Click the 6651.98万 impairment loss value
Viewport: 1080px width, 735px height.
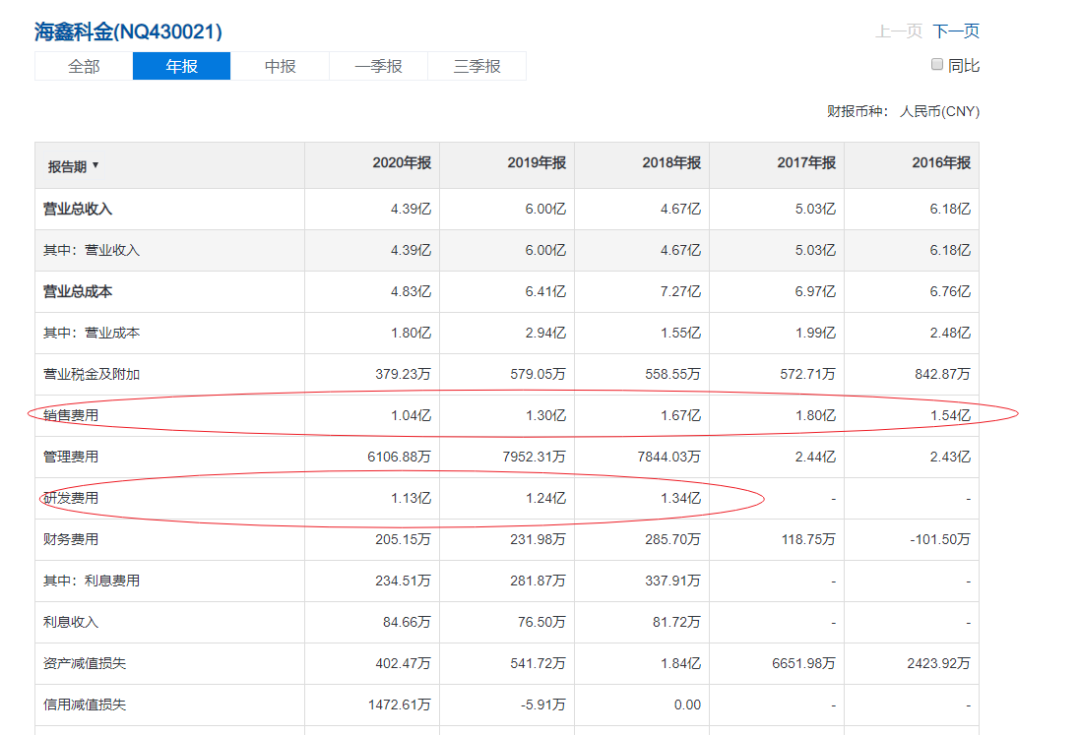[x=804, y=663]
